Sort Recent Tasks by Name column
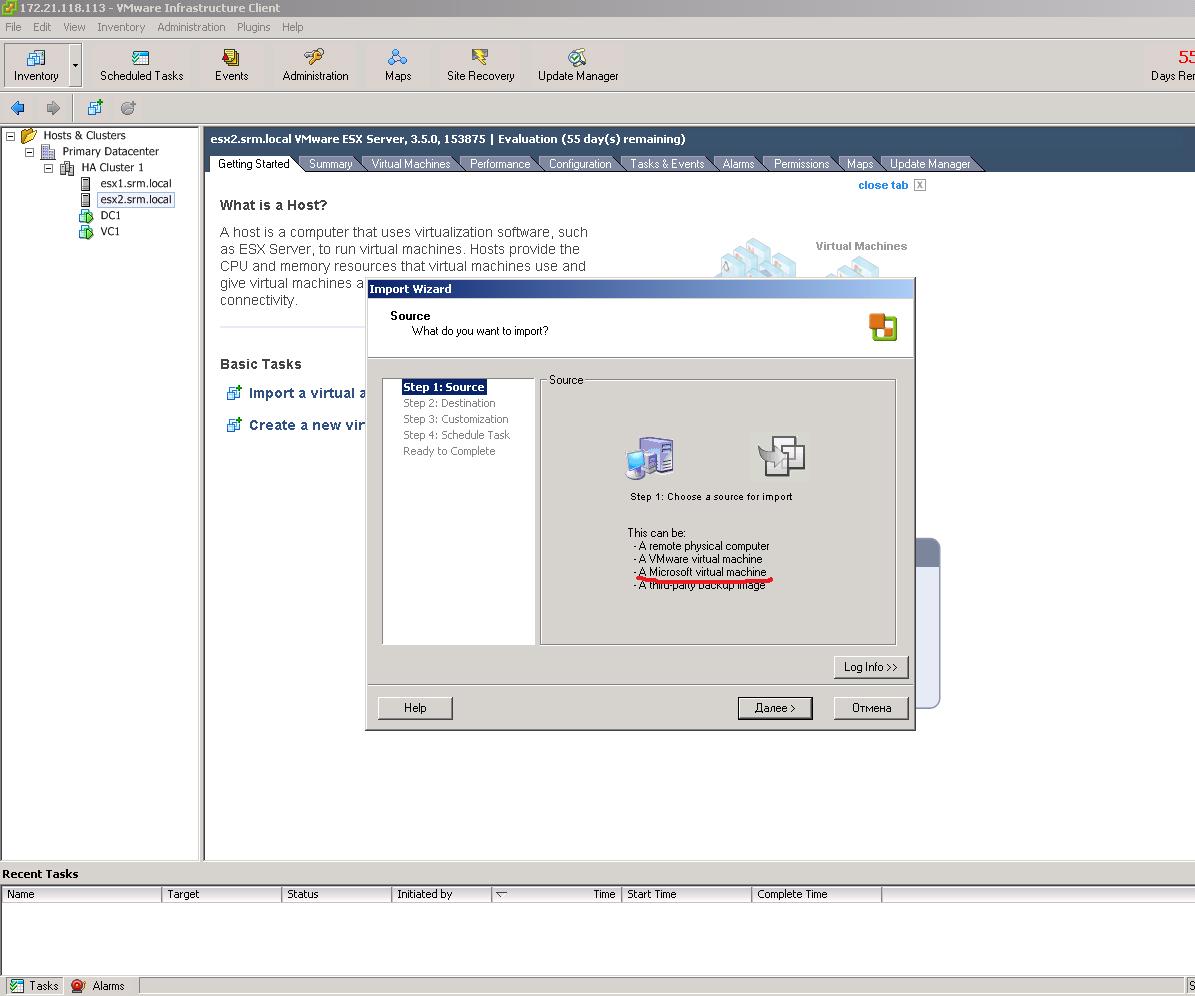 point(82,894)
